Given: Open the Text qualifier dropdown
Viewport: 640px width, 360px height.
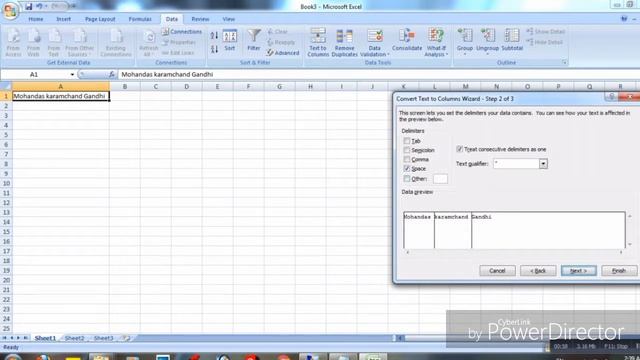Looking at the screenshot, I should pyautogui.click(x=543, y=164).
